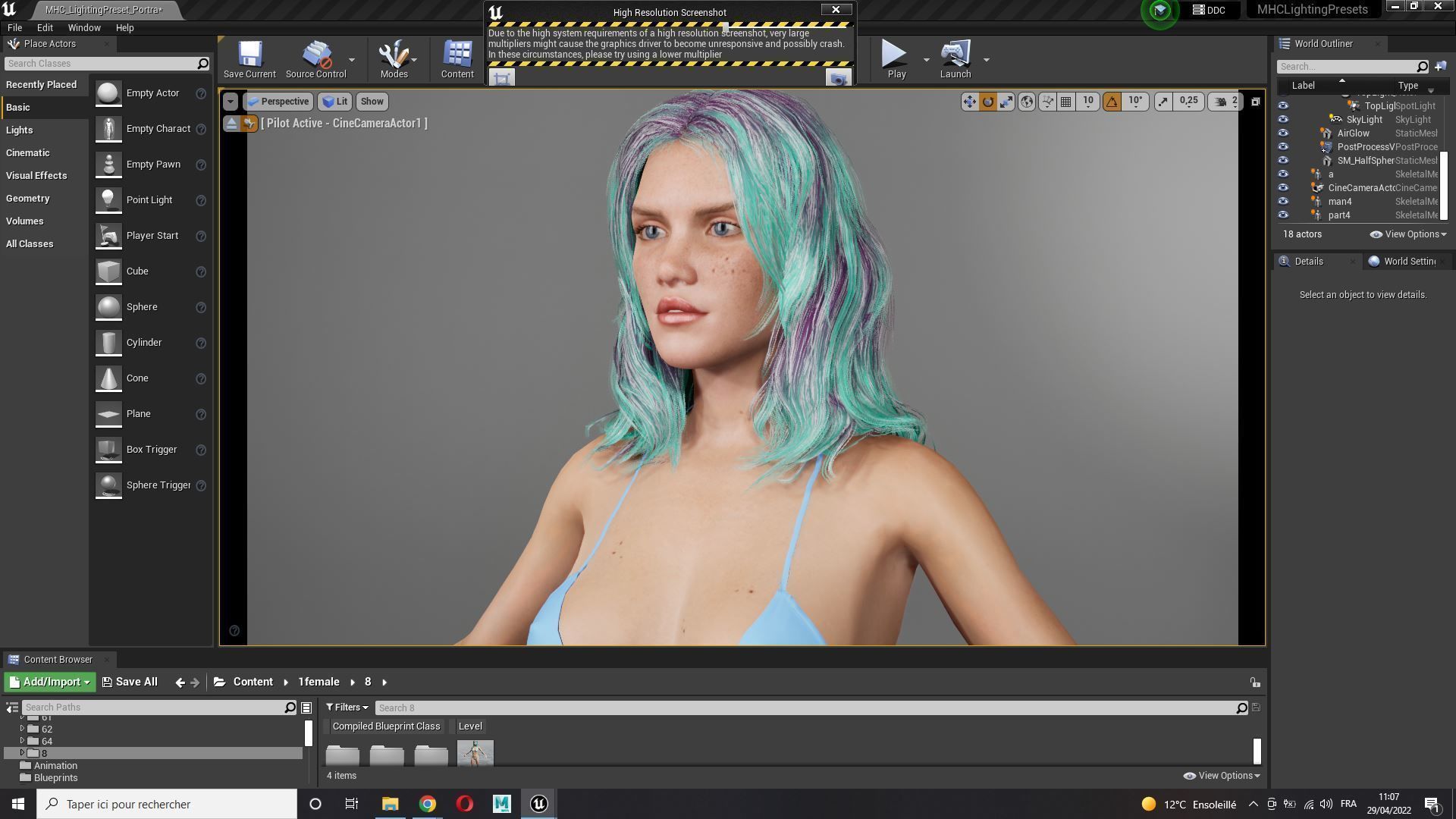
Task: Open the Content toolbar icon
Action: pos(457,59)
